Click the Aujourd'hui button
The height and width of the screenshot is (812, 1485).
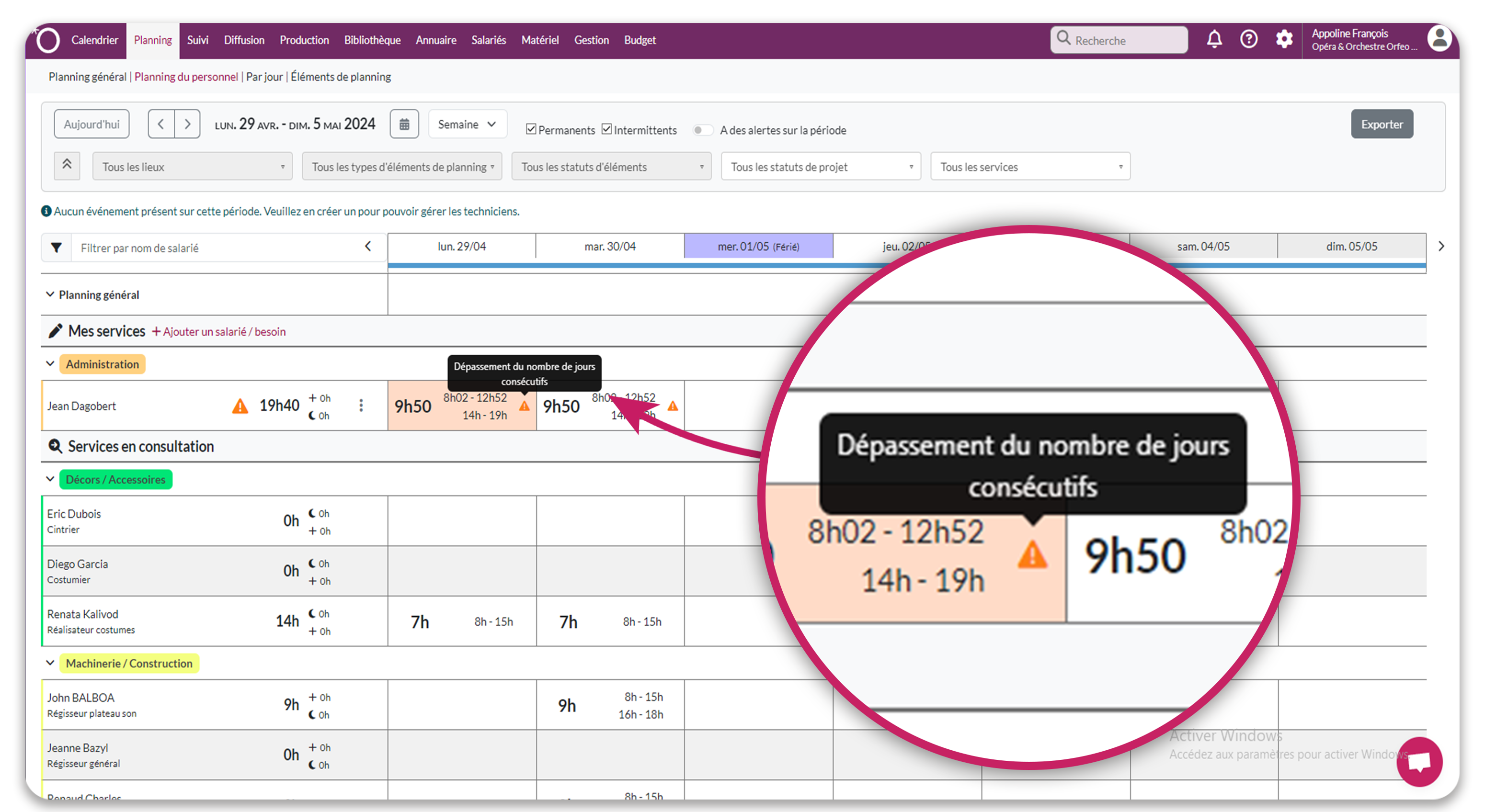[x=91, y=124]
